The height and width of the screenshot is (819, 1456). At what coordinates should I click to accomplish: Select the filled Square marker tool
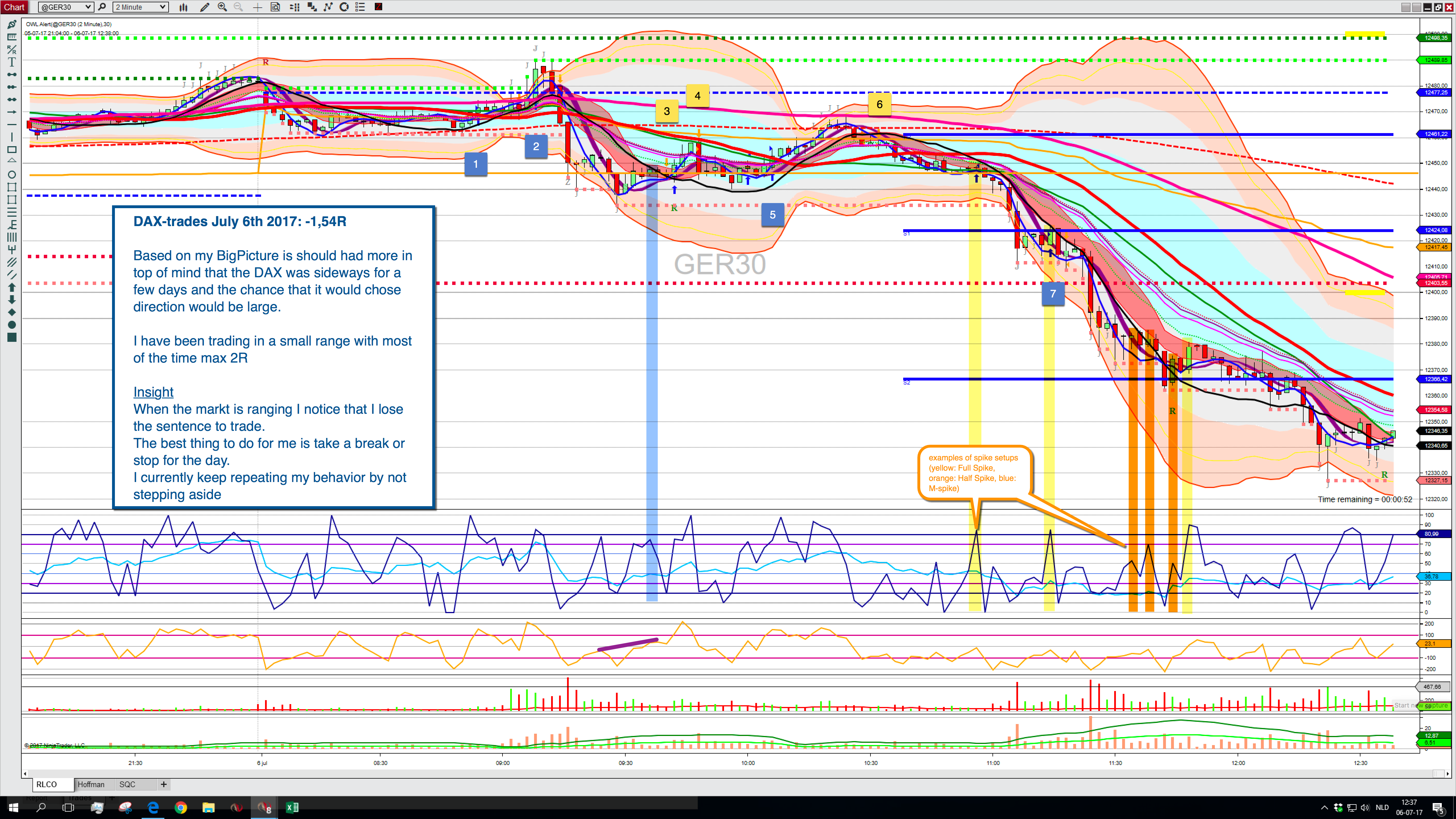click(11, 338)
